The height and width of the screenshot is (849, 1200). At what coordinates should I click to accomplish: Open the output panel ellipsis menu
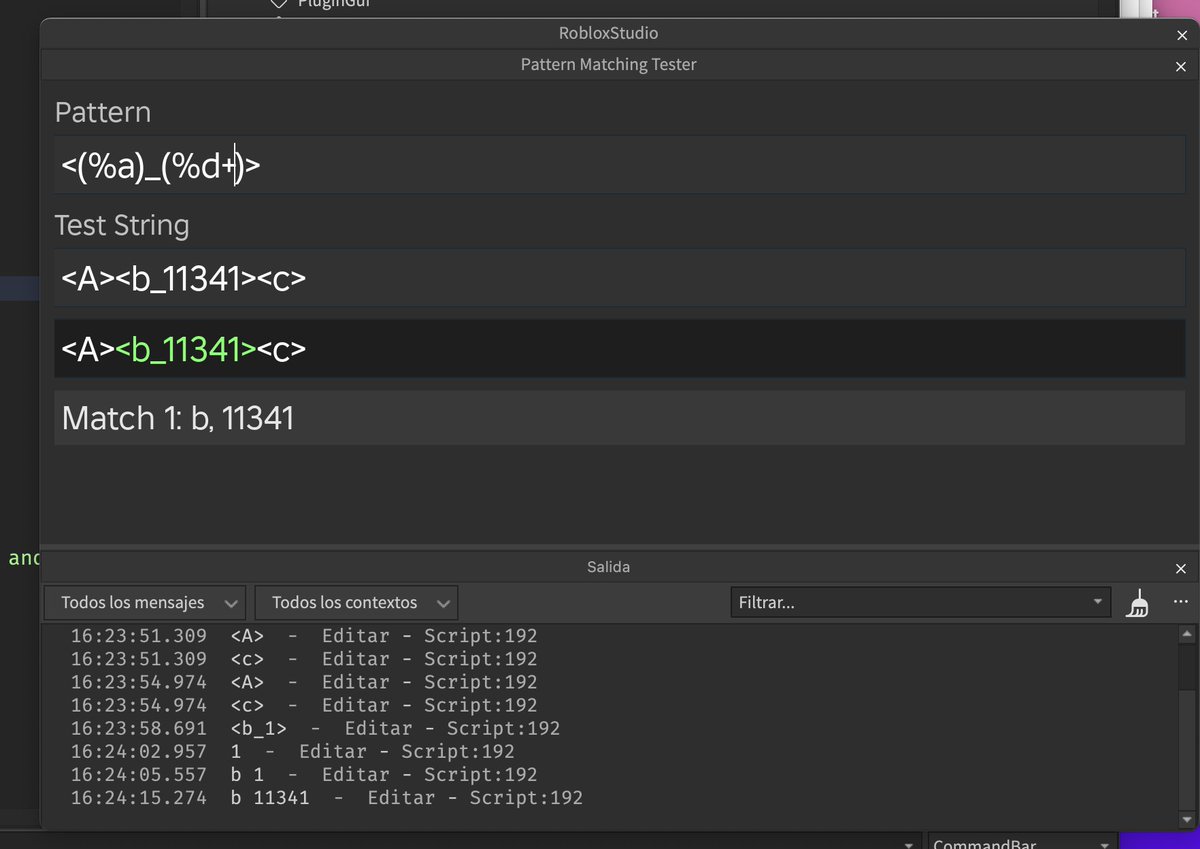(x=1180, y=603)
